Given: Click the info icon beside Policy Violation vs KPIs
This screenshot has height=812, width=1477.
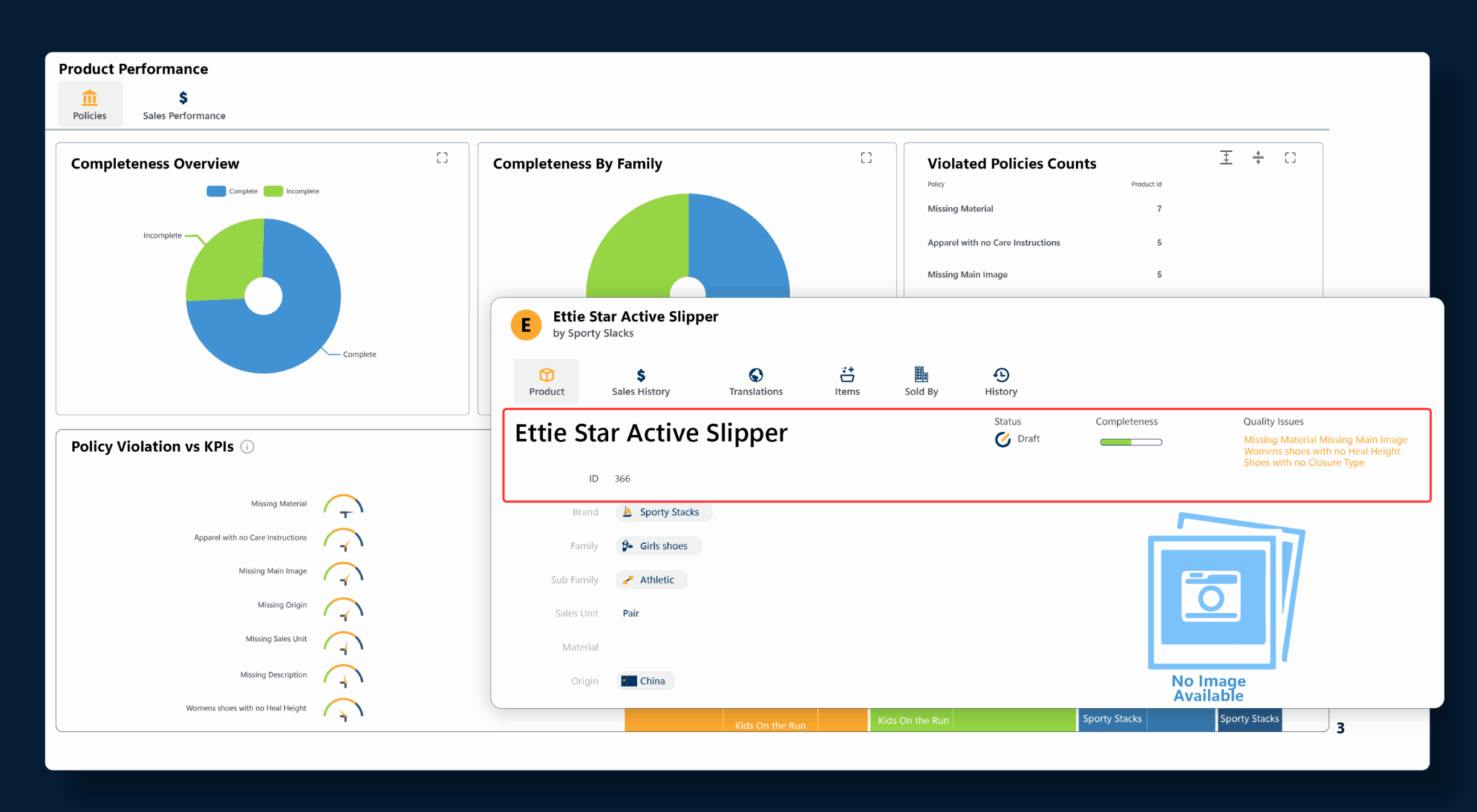Looking at the screenshot, I should pos(247,446).
